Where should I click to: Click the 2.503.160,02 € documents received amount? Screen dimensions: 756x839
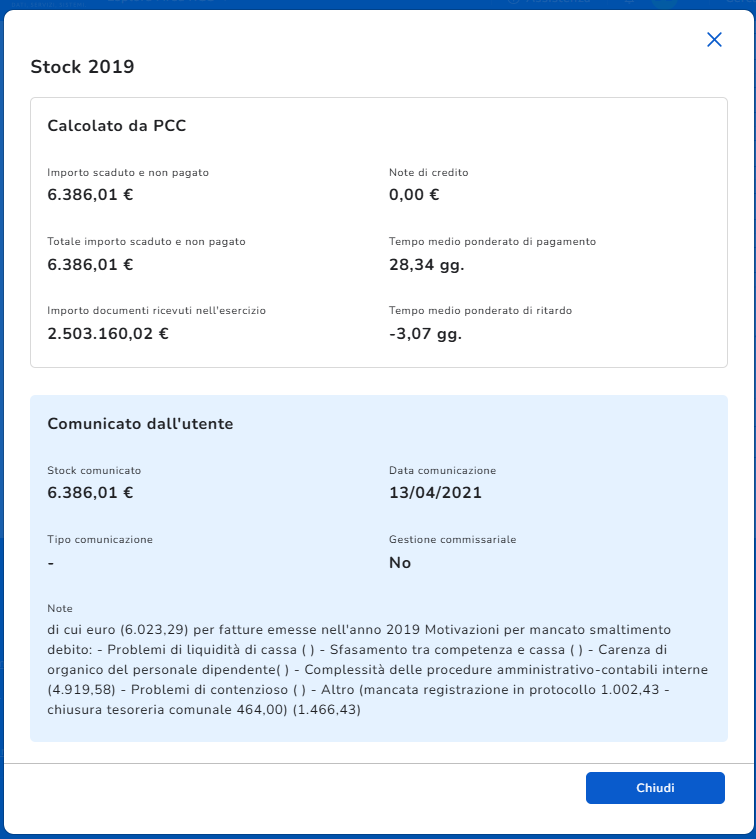point(108,333)
